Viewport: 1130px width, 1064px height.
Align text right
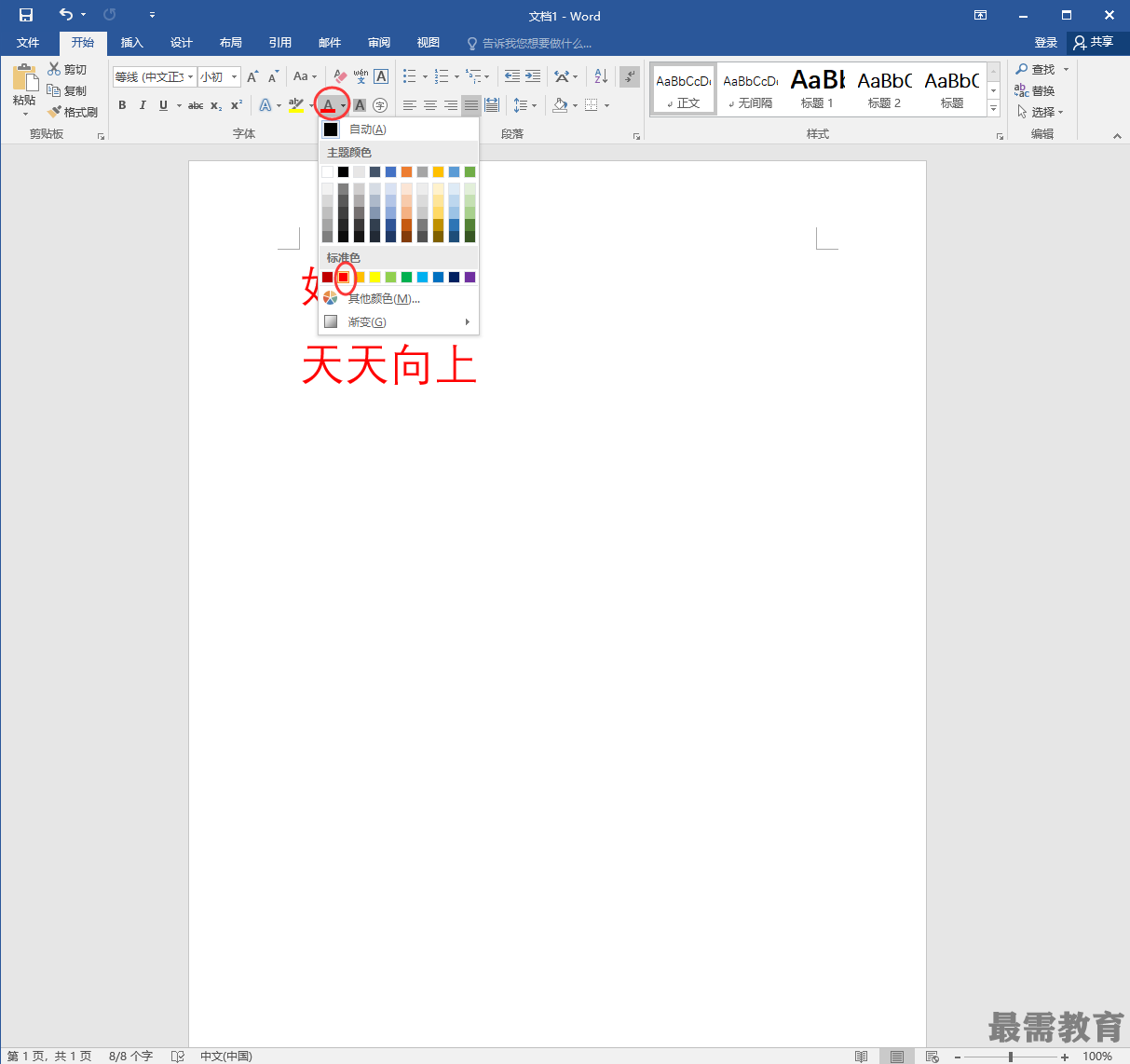pyautogui.click(x=451, y=105)
